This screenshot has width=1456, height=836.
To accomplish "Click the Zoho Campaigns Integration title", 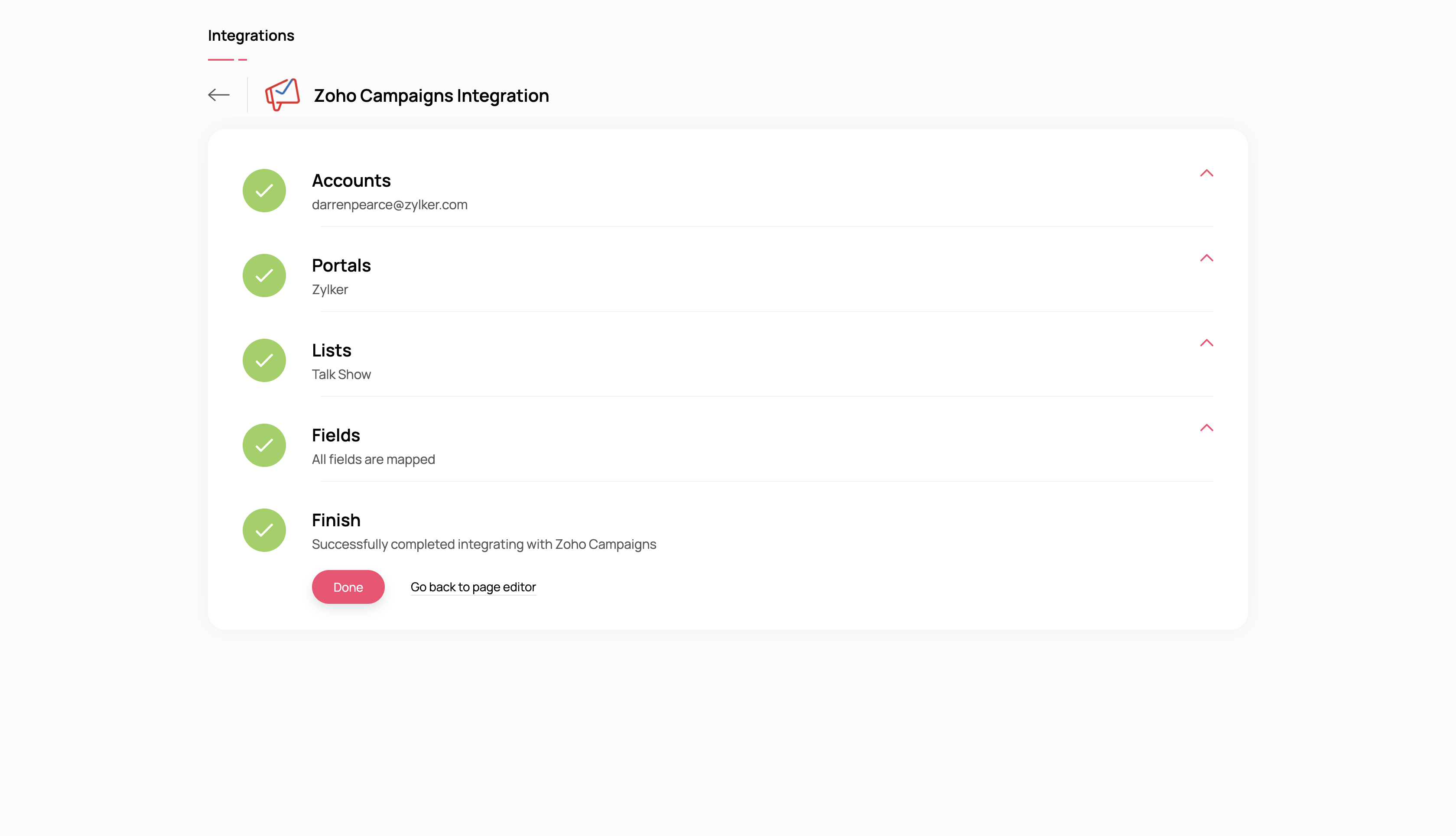I will [431, 95].
